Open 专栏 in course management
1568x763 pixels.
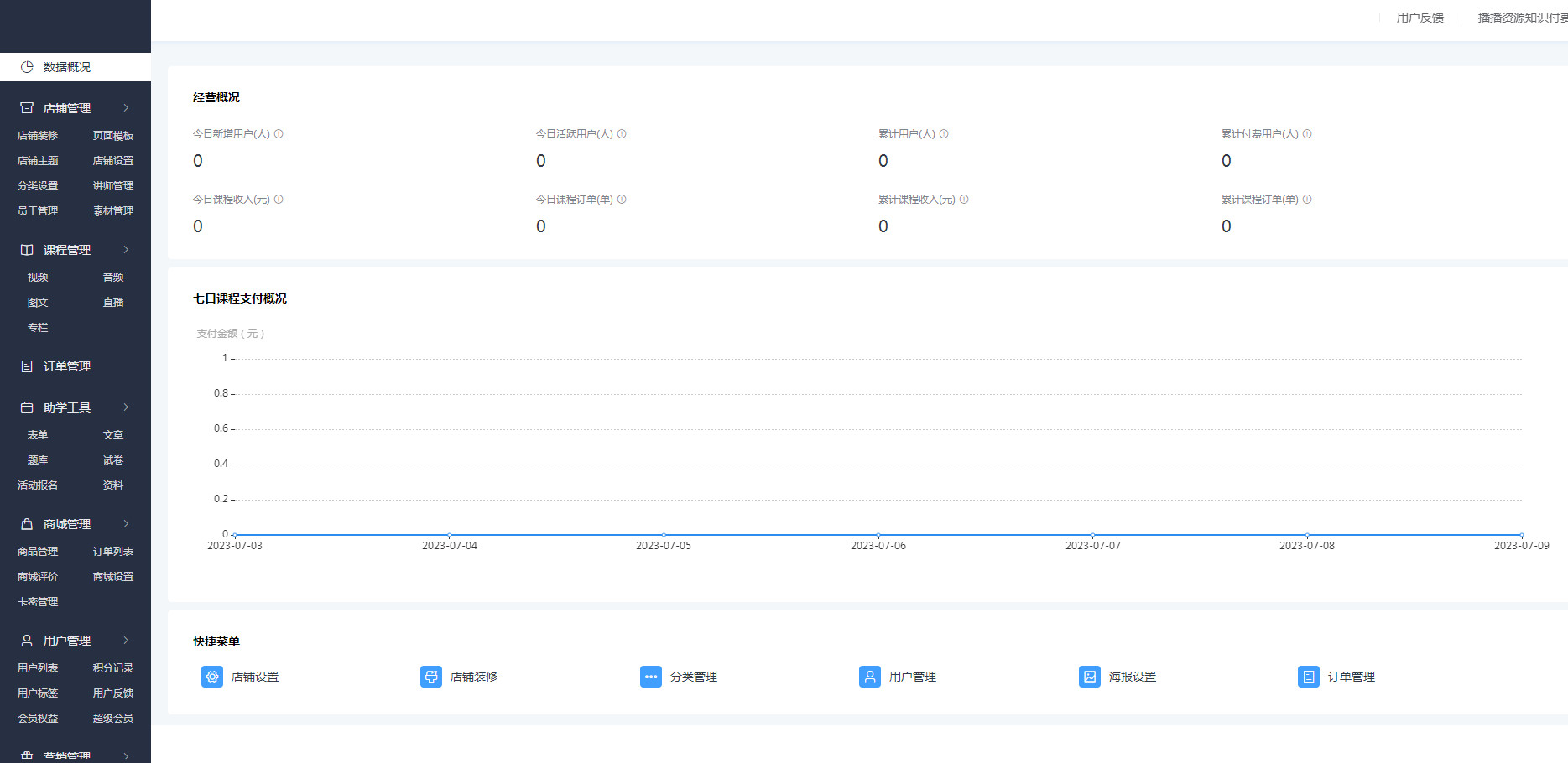pyautogui.click(x=38, y=328)
